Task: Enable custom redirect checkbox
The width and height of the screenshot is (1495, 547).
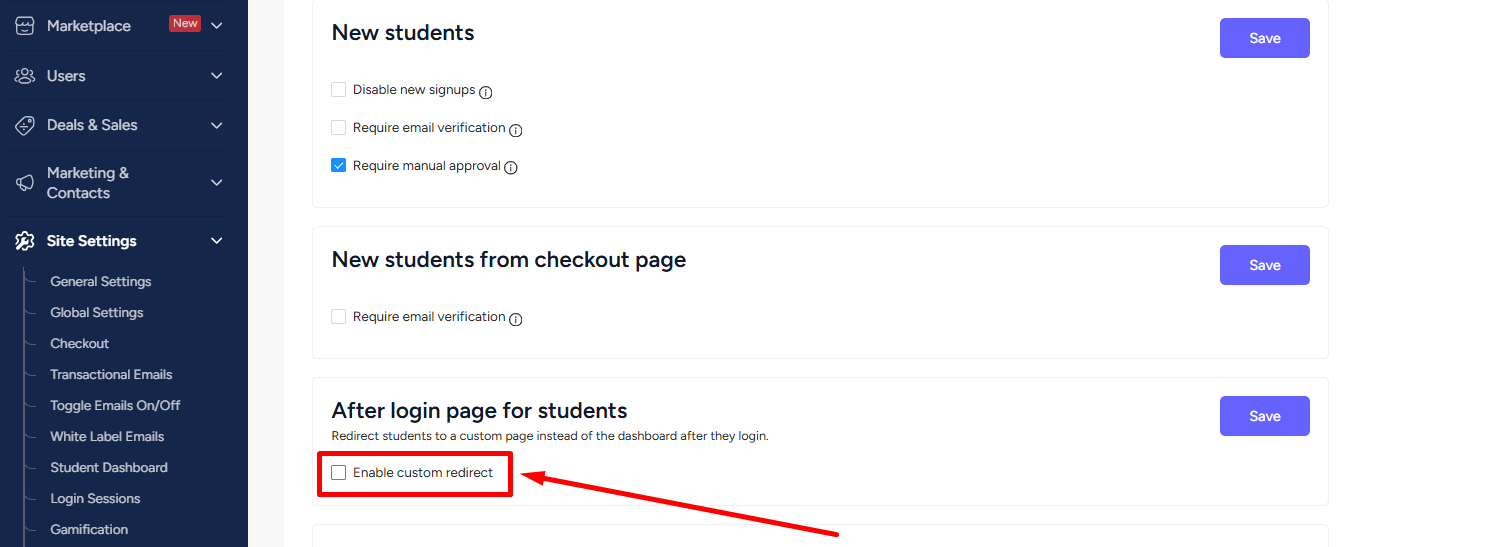Action: [x=339, y=472]
